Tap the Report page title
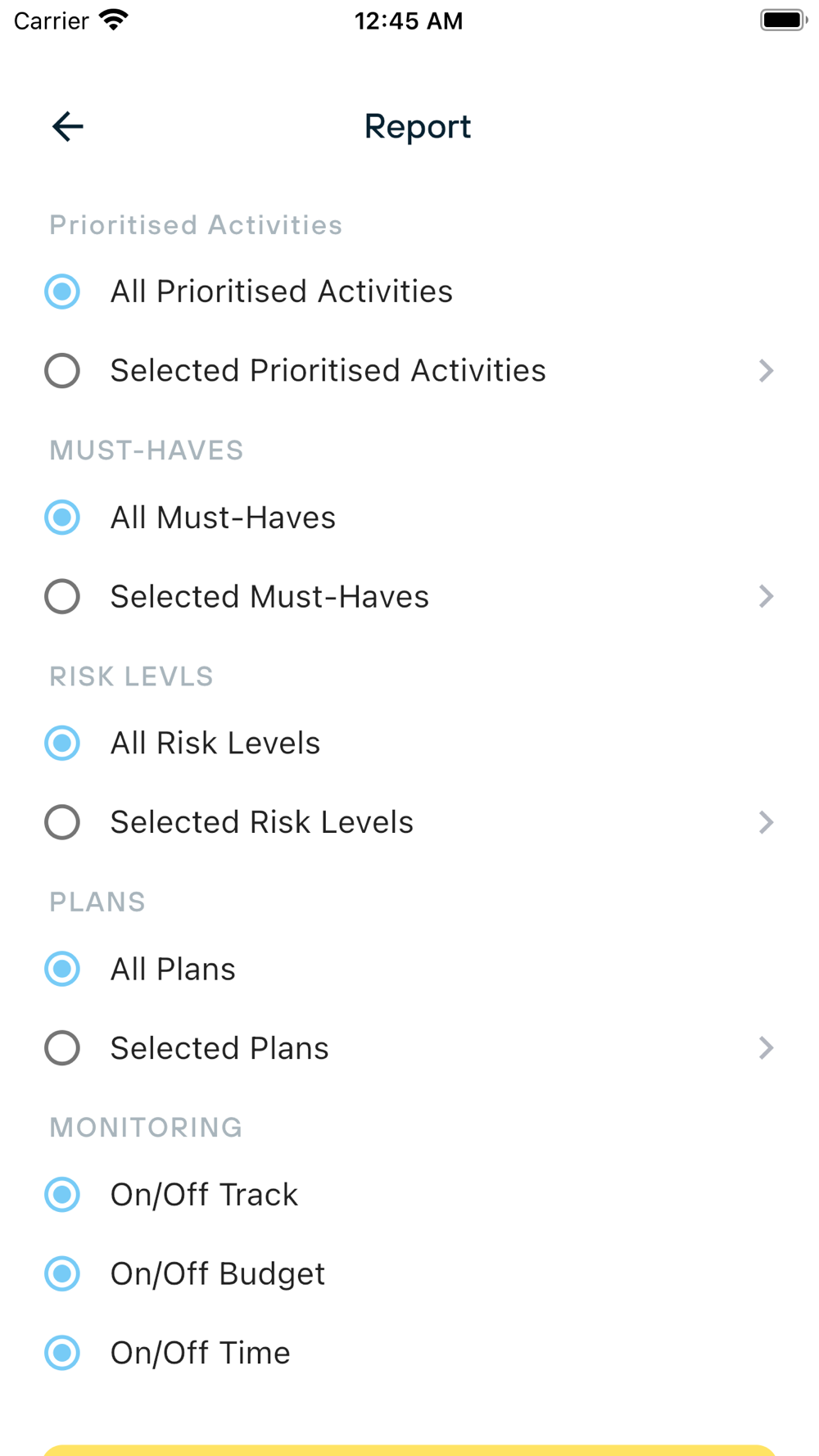 click(x=417, y=127)
